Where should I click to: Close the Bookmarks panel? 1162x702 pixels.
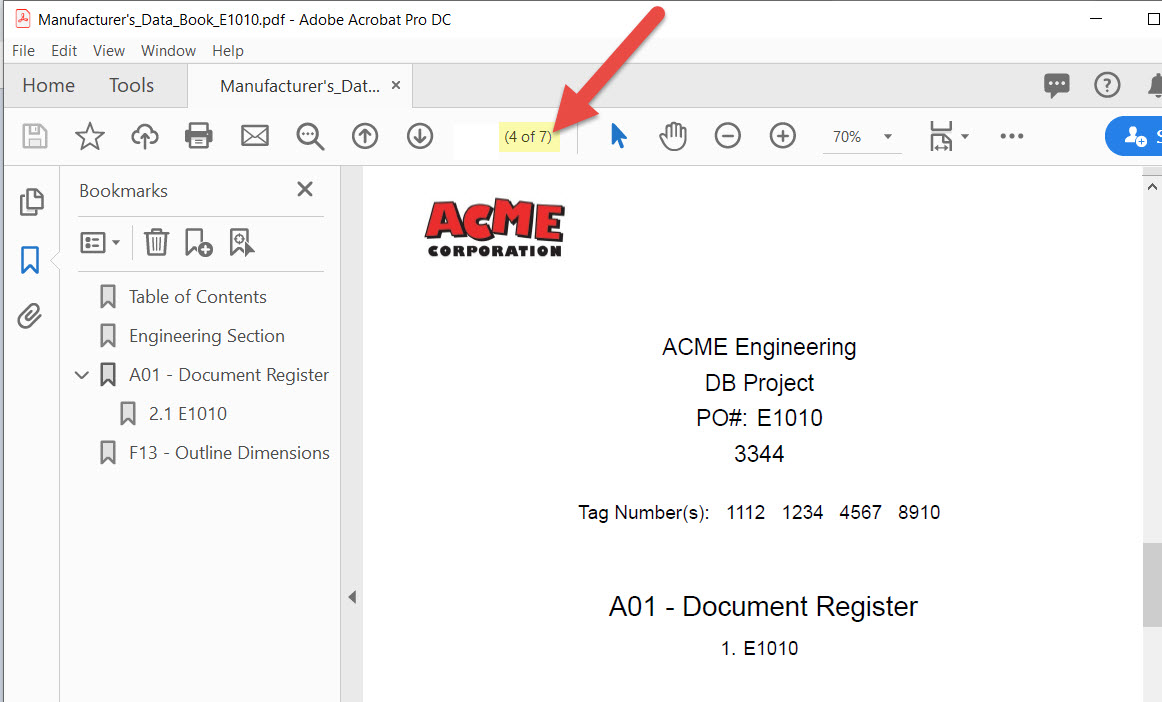pos(305,190)
